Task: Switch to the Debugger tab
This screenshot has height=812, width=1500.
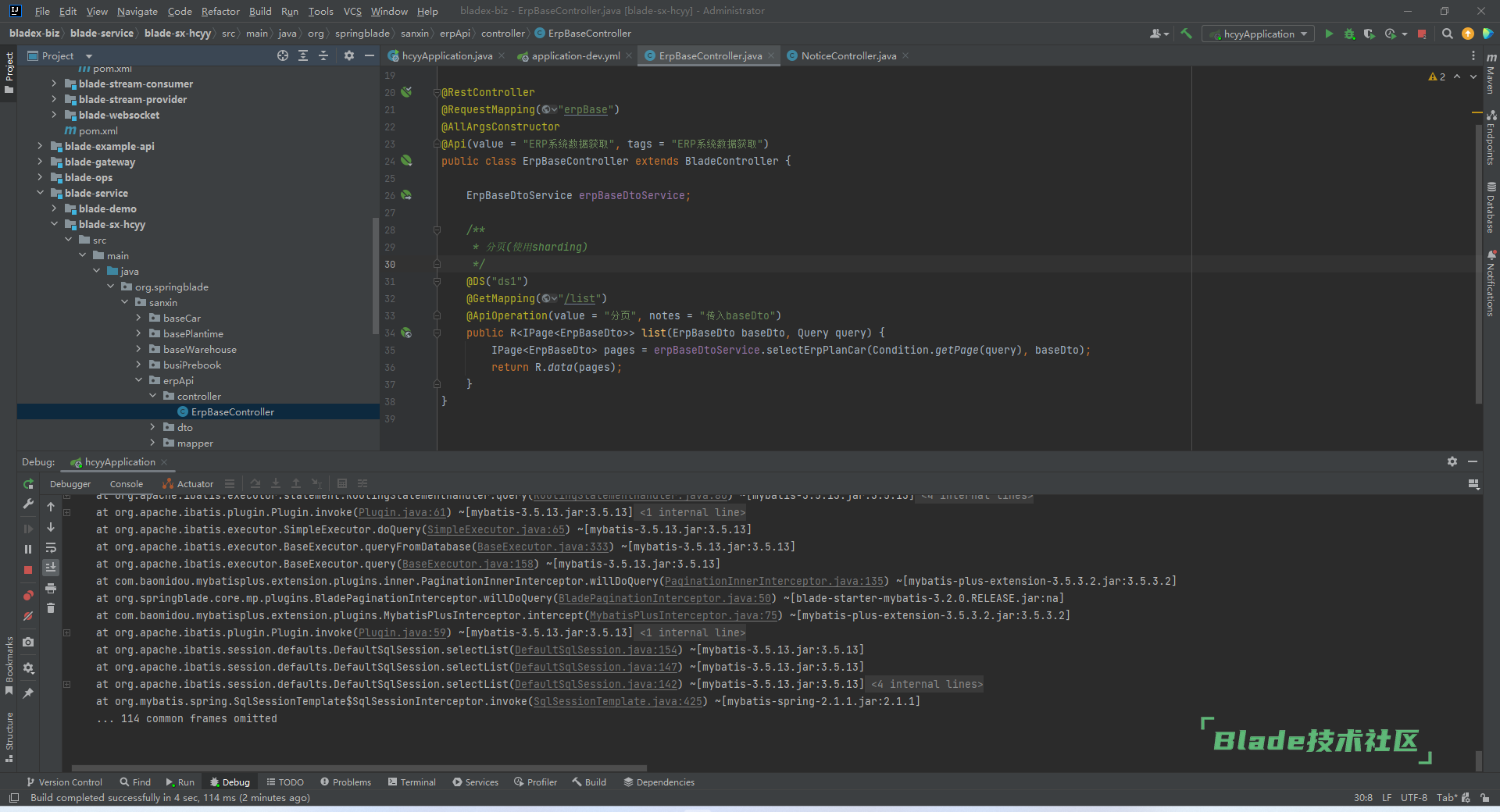Action: tap(70, 484)
